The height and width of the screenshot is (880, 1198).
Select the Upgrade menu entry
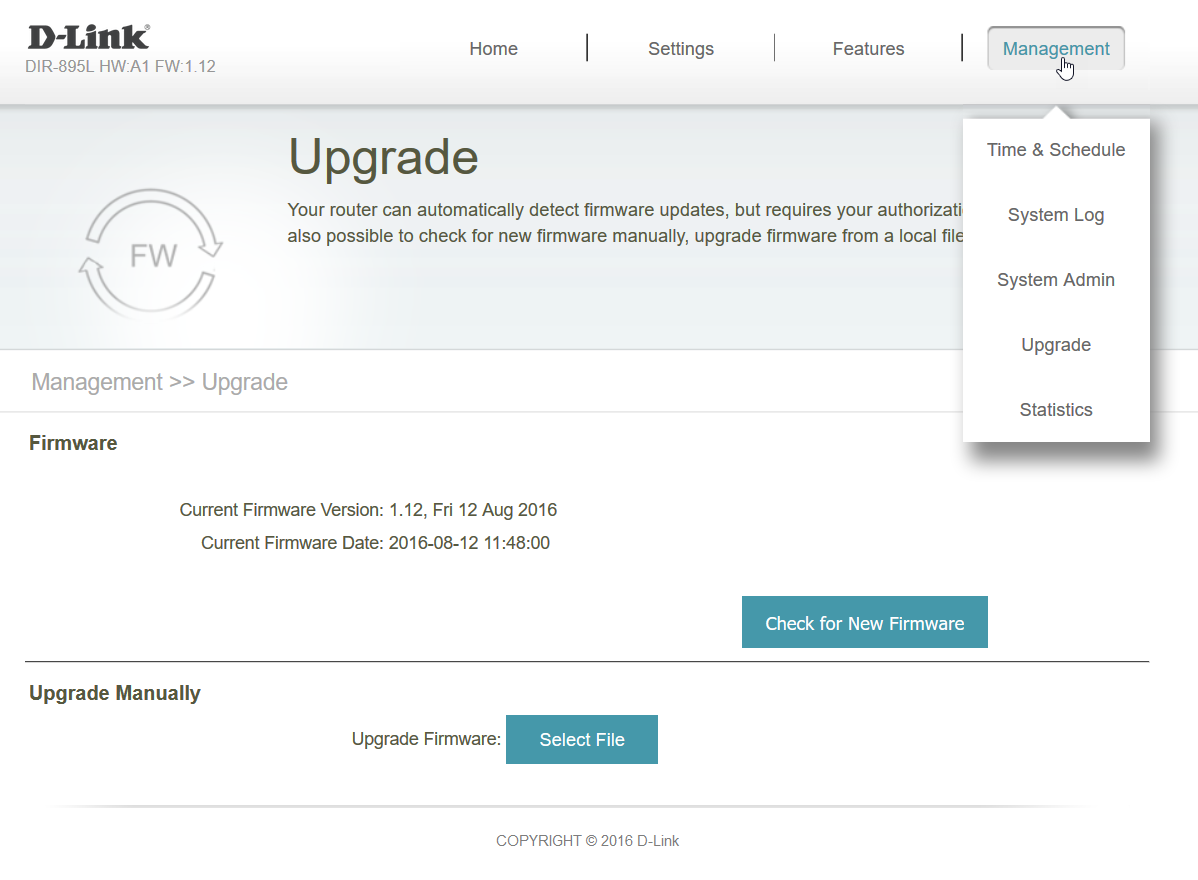[x=1055, y=345]
